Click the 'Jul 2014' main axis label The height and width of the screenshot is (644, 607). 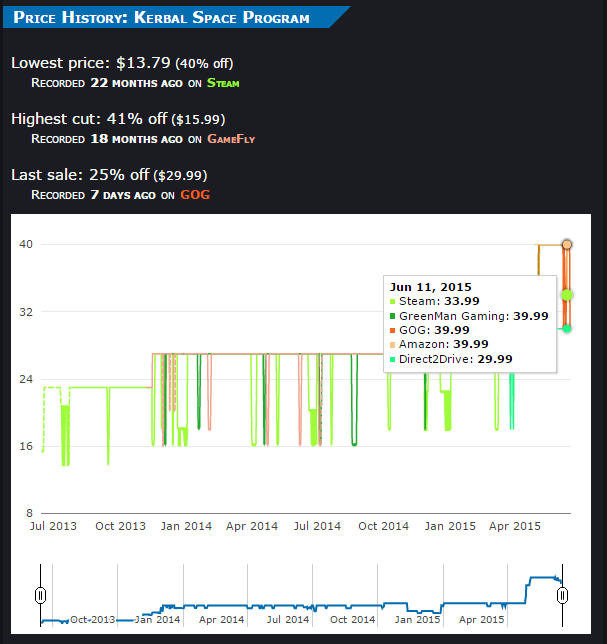click(x=317, y=526)
